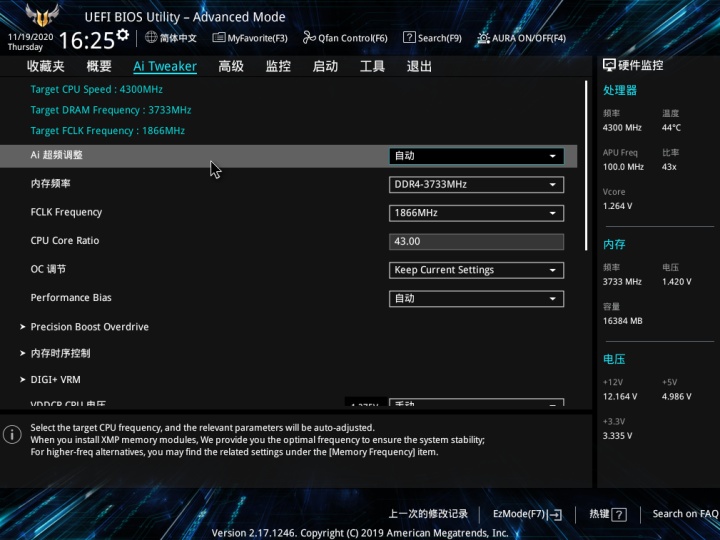Click Target CPU Speed : 4300MHz text
The width and height of the screenshot is (720, 540).
tap(96, 90)
